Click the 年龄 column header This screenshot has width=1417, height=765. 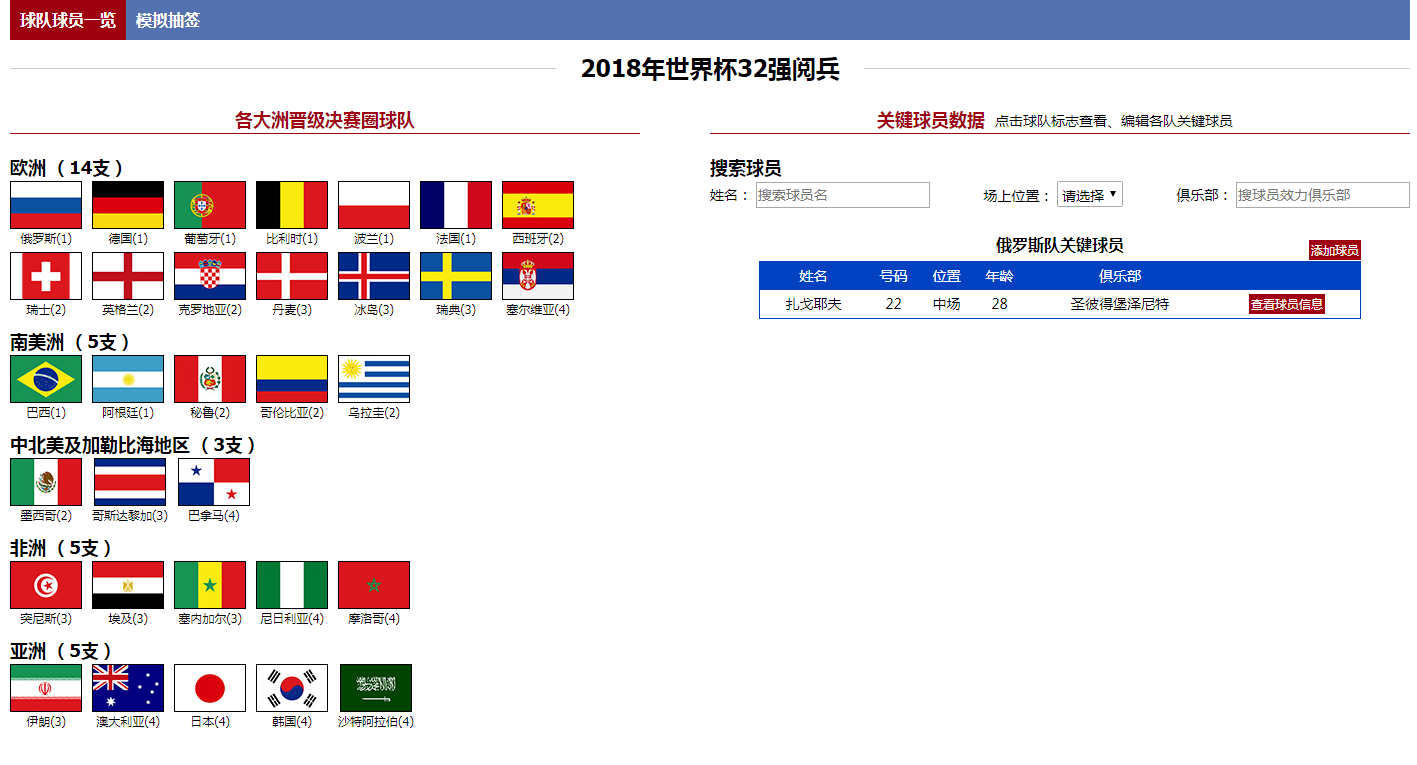(x=1000, y=276)
